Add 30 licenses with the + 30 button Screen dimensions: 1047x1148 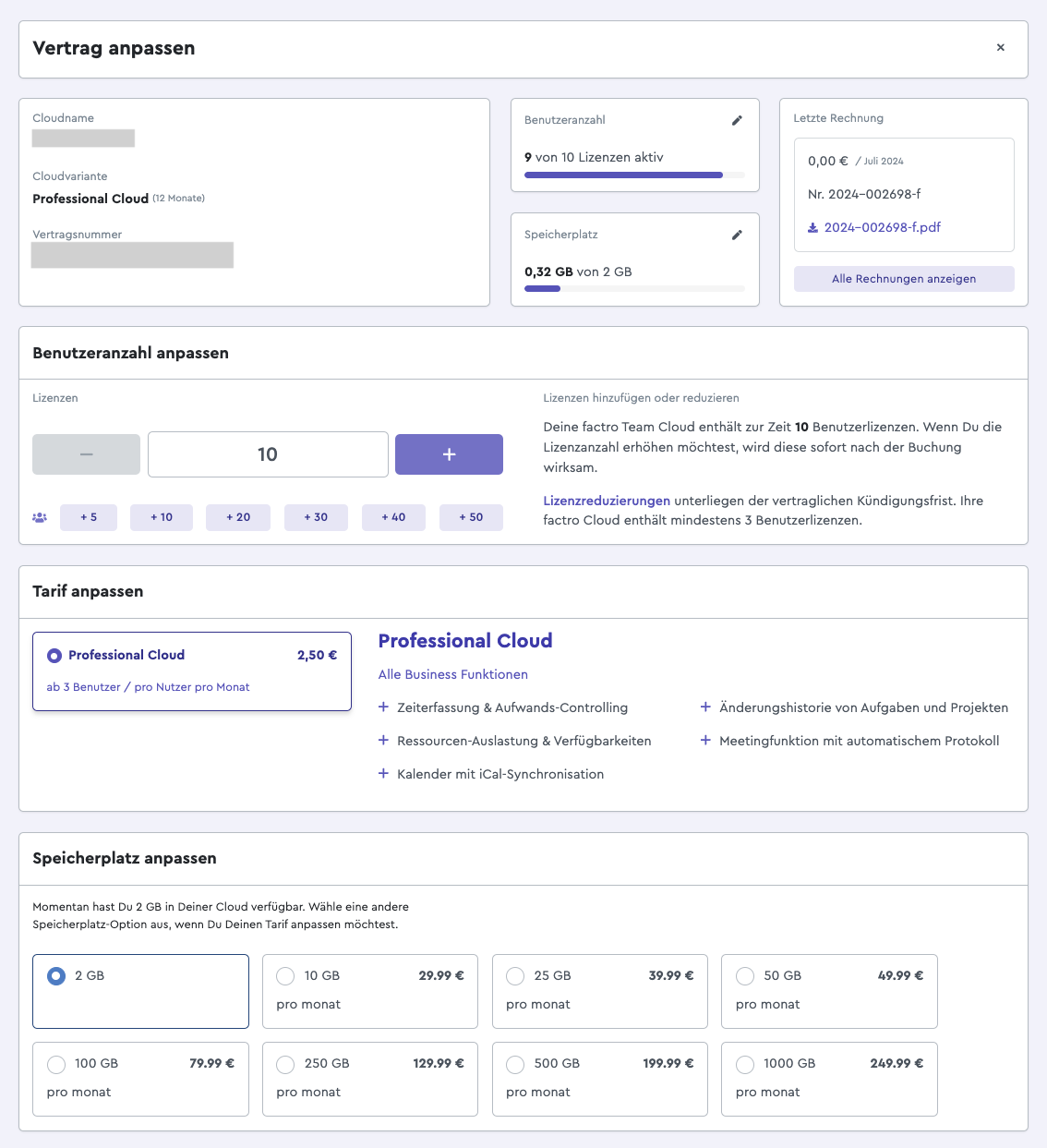coord(316,517)
